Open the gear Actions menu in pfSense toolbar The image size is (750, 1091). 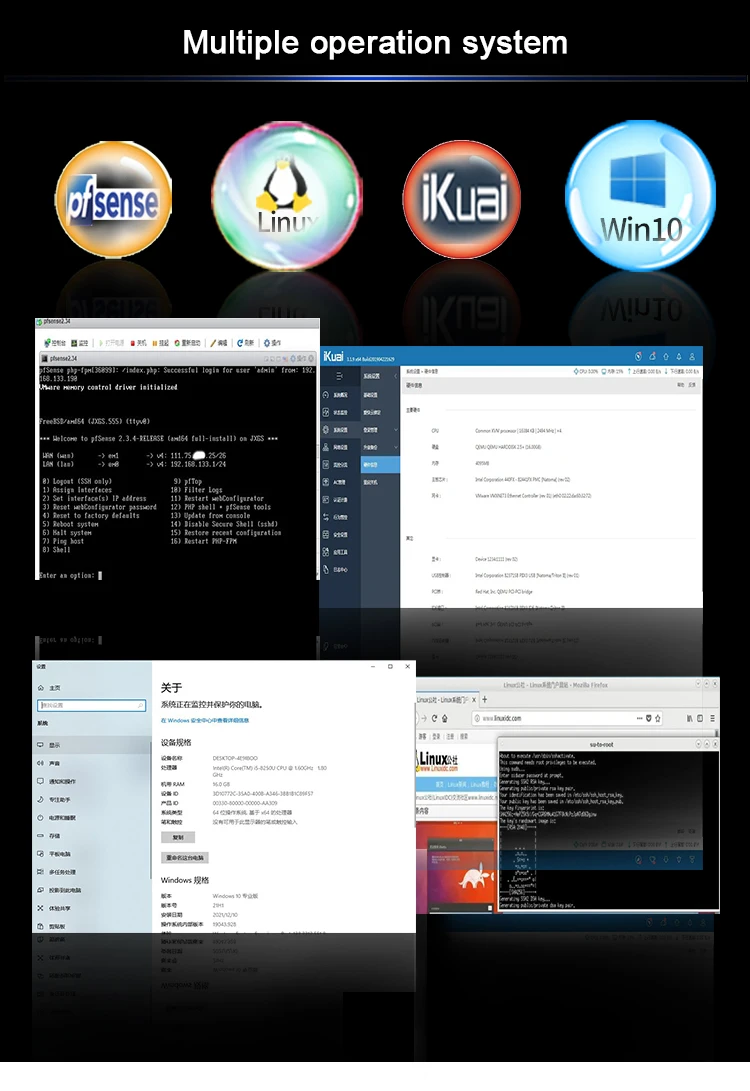pyautogui.click(x=272, y=343)
